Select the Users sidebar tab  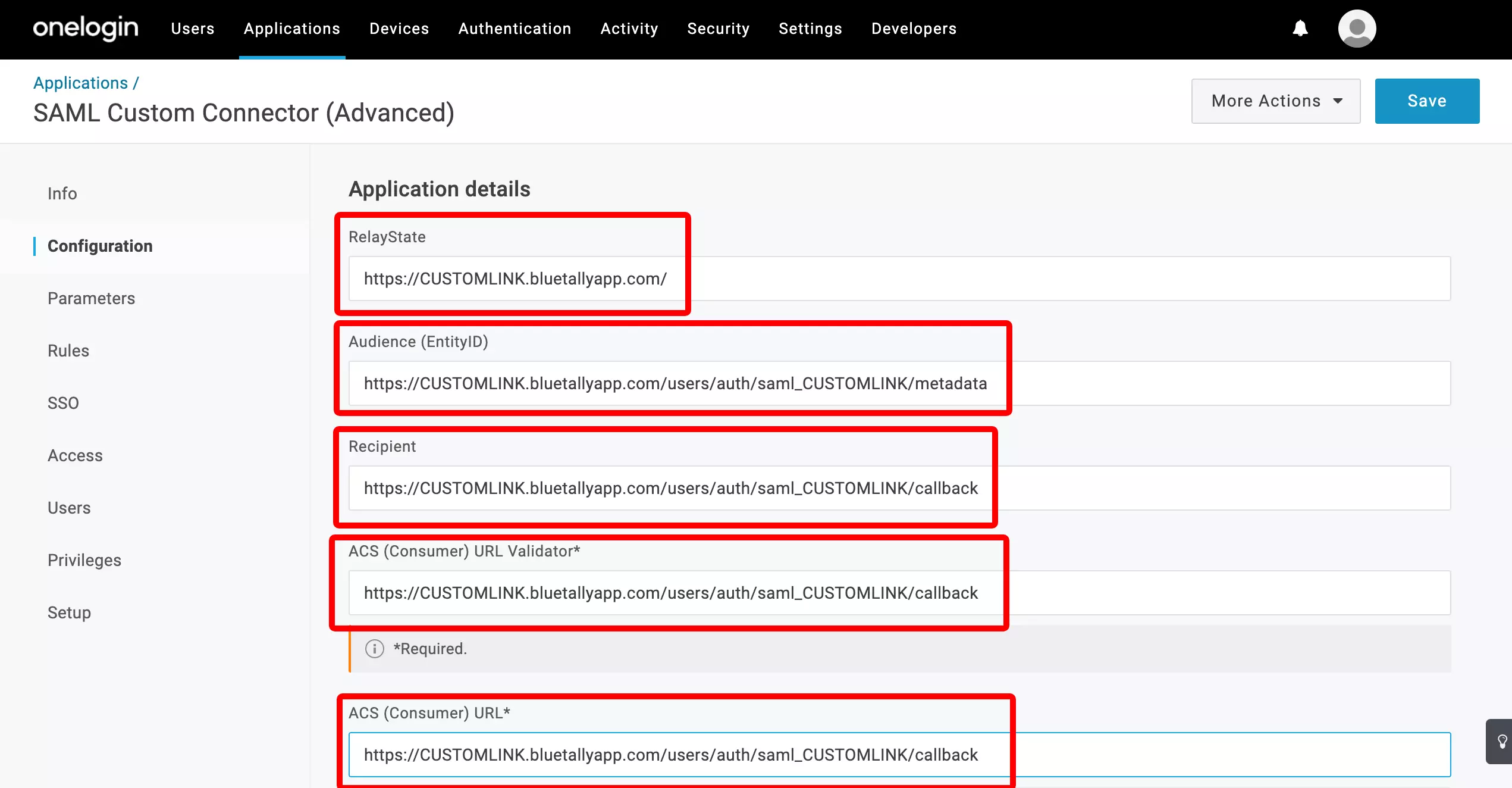69,508
